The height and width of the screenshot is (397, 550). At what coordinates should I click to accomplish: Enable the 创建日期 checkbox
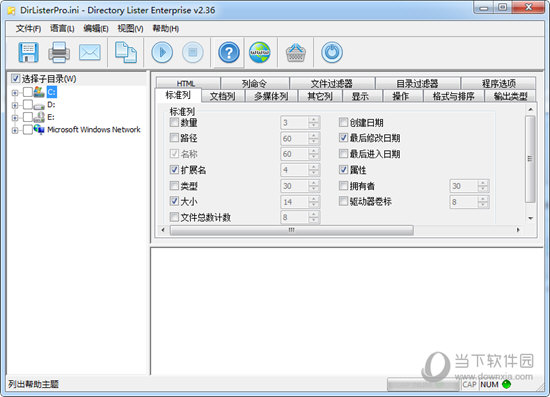point(343,122)
